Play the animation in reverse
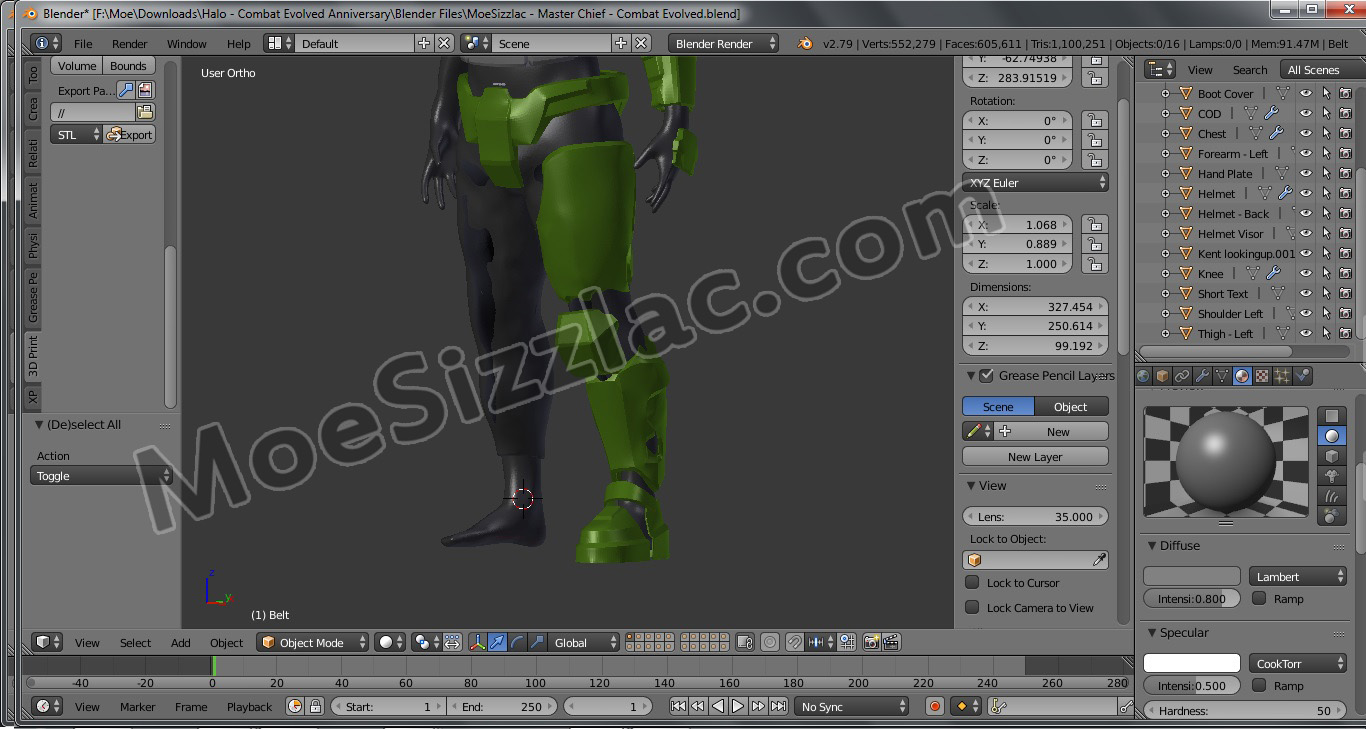 718,706
